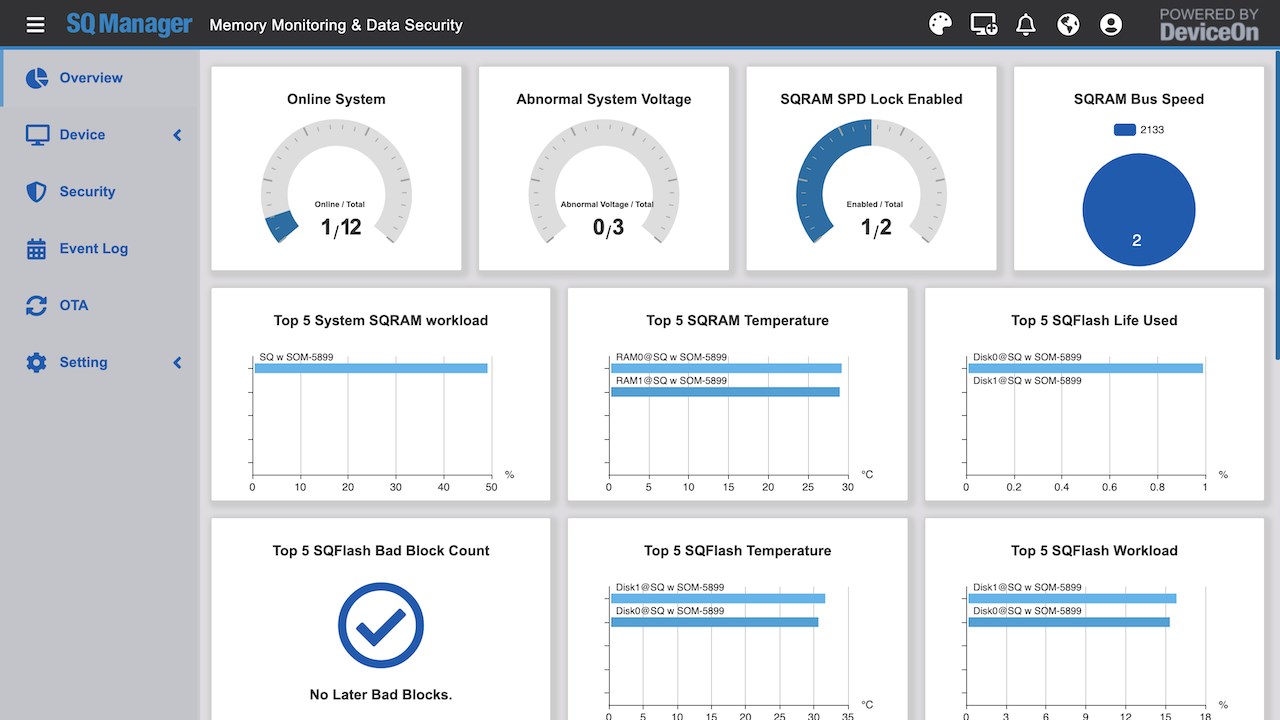The width and height of the screenshot is (1280, 720).
Task: Click the SQ Manager logo
Action: [129, 24]
